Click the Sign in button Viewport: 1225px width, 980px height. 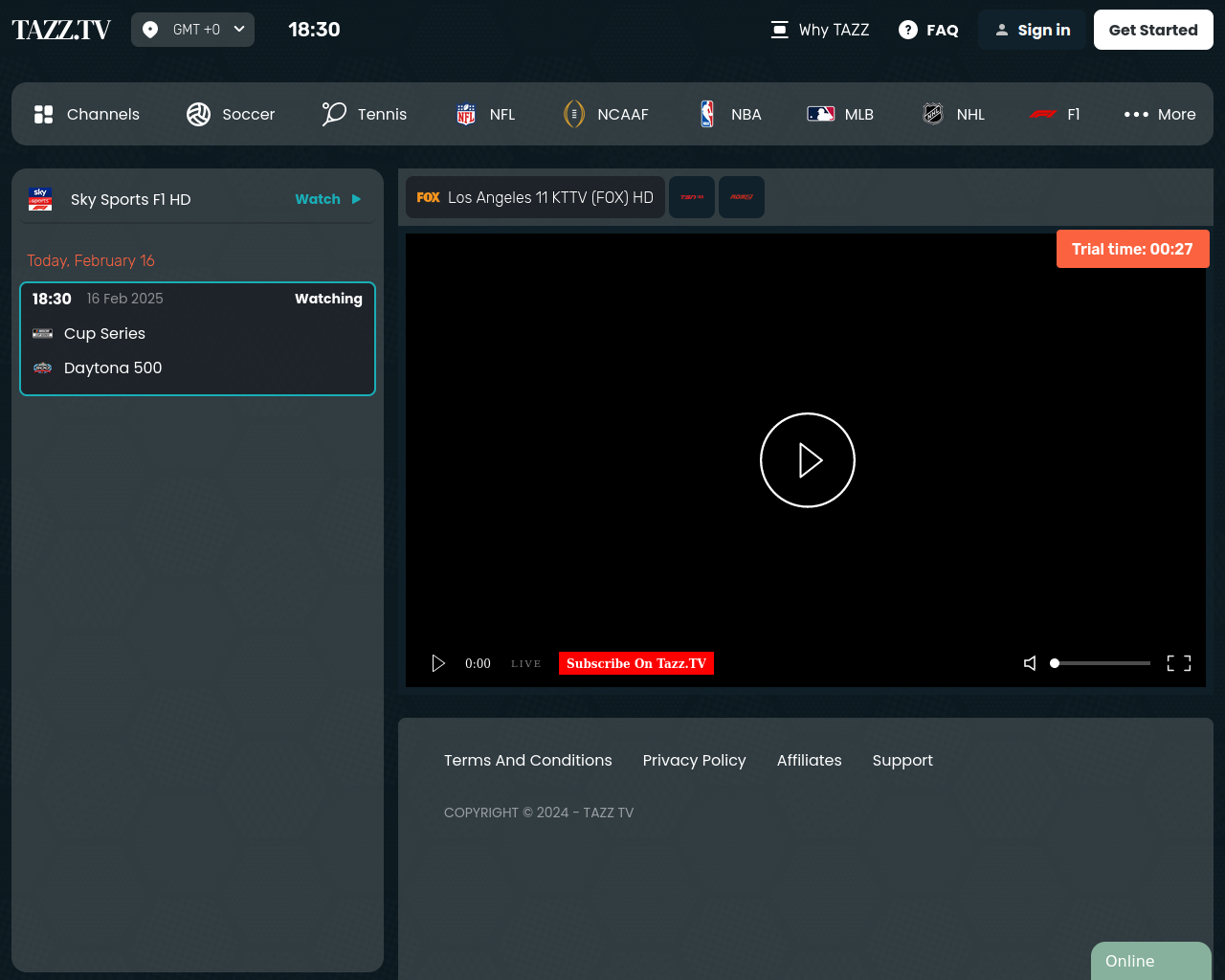(x=1032, y=30)
